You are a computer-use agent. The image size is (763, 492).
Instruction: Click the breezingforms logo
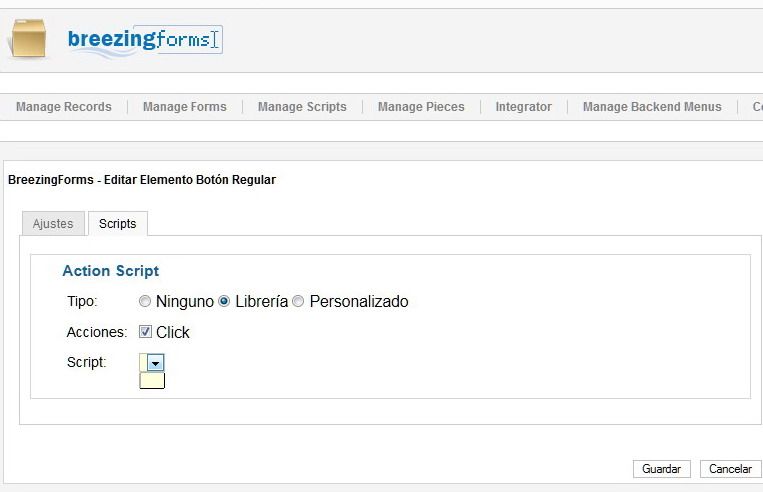(x=145, y=40)
